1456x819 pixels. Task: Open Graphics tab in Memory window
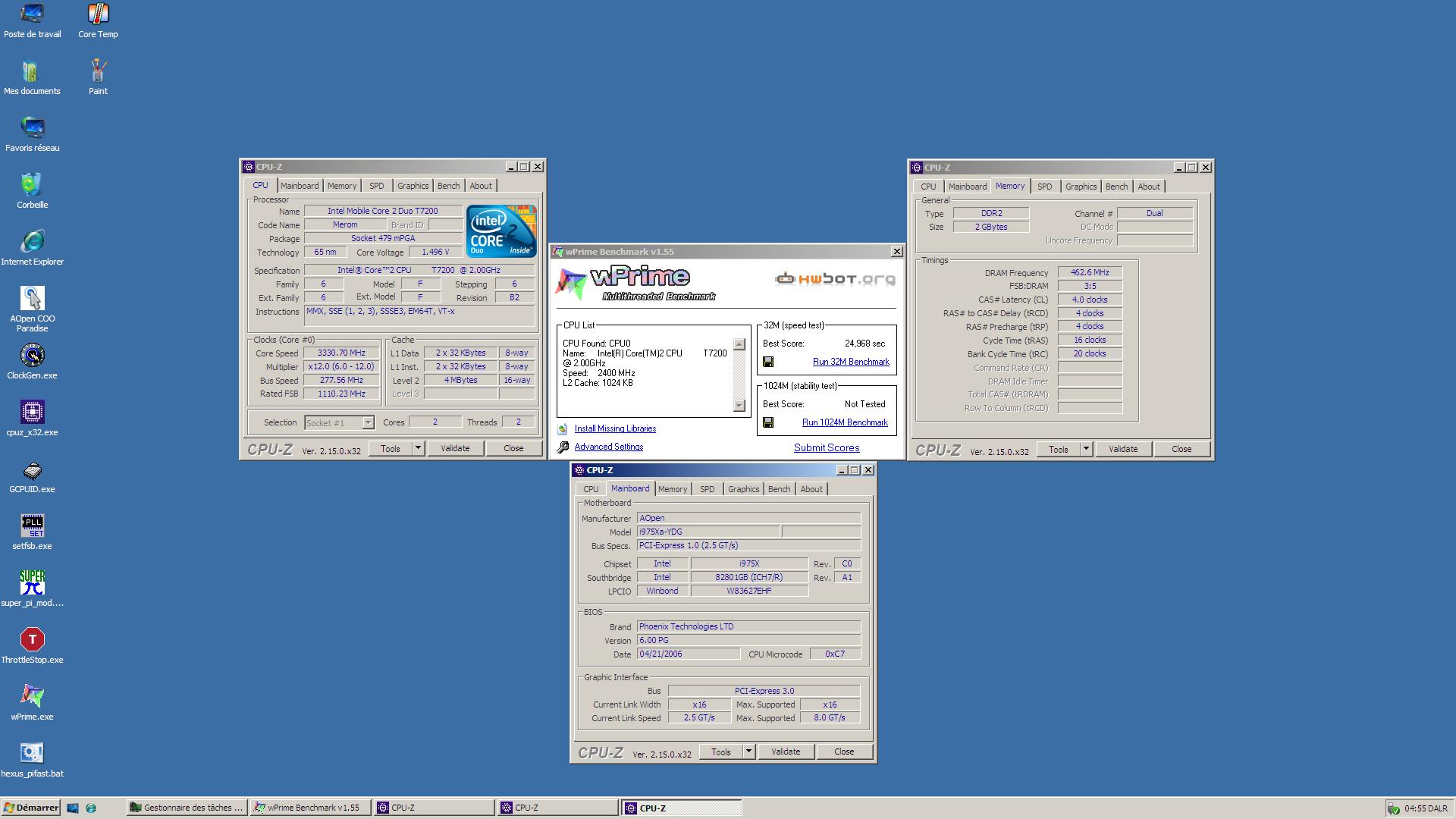(x=1081, y=187)
